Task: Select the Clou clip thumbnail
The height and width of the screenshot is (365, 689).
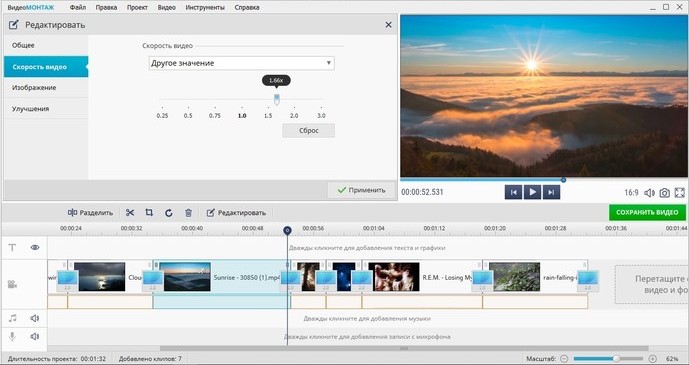Action: [x=100, y=277]
